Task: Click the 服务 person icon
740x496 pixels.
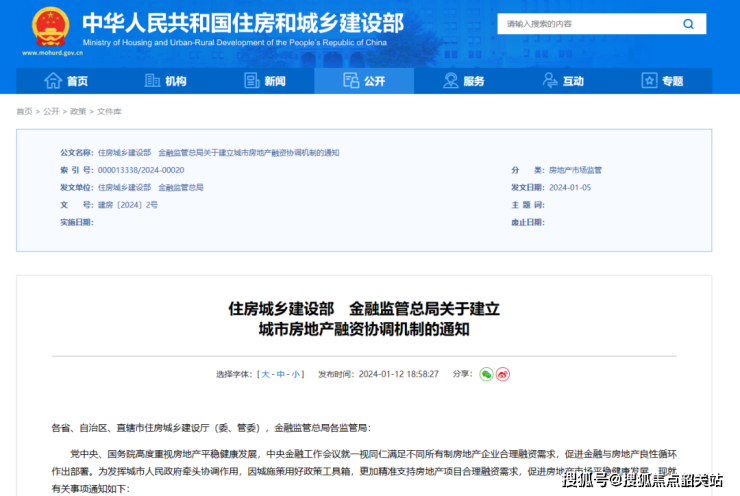Action: [x=449, y=81]
